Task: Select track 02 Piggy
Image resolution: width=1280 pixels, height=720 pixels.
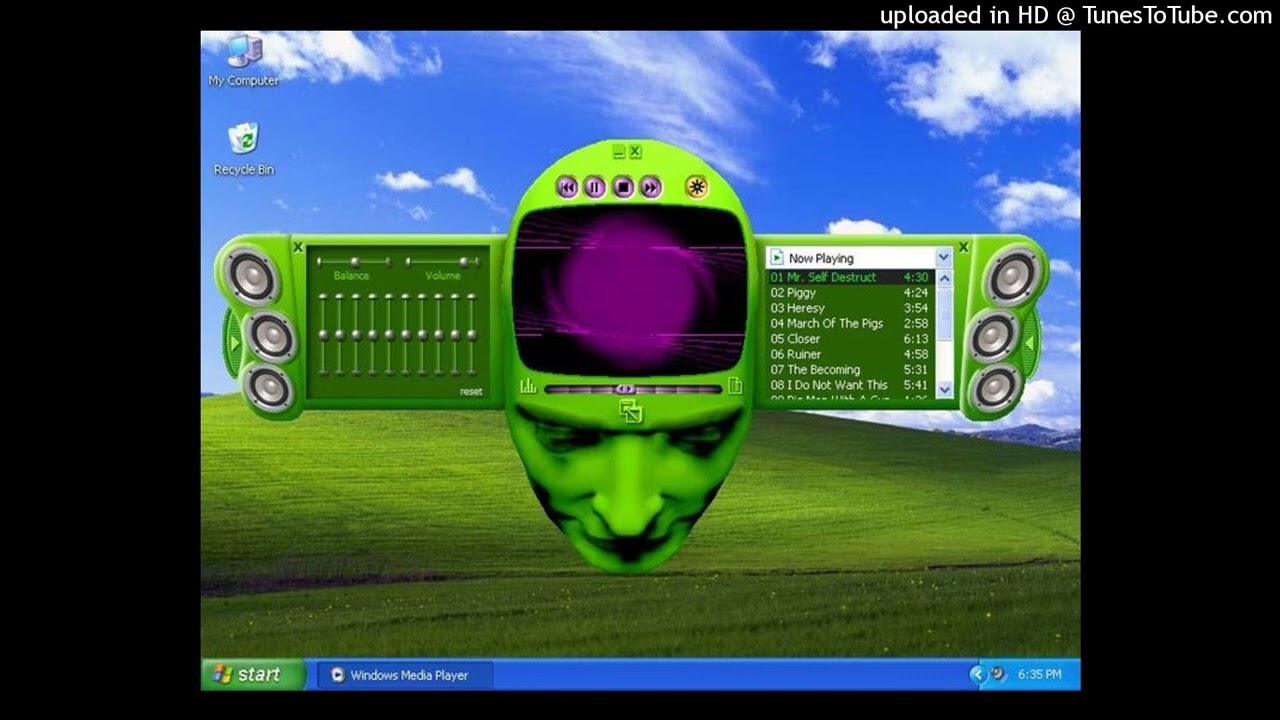Action: 850,293
